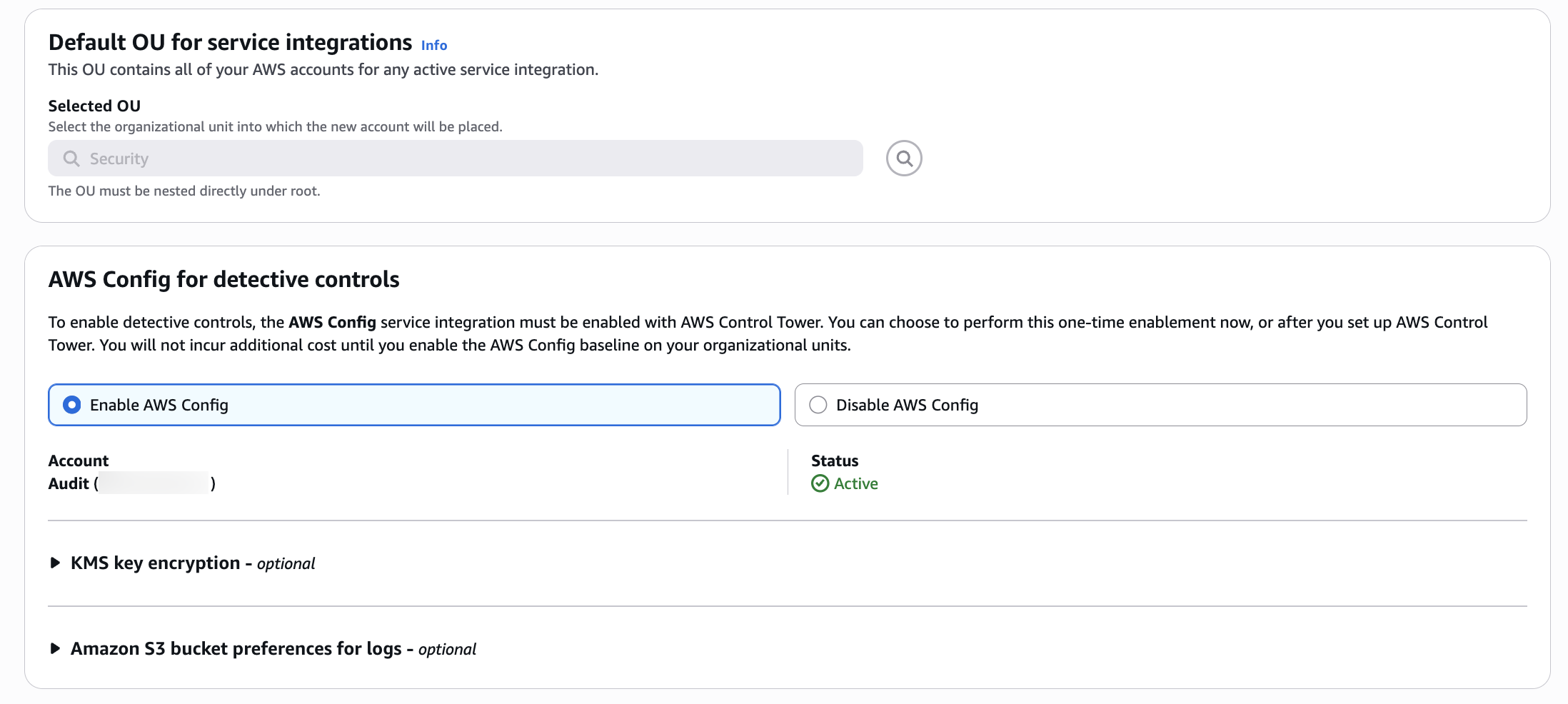Click the green Active status checkmark icon
The width and height of the screenshot is (1568, 704).
(820, 483)
